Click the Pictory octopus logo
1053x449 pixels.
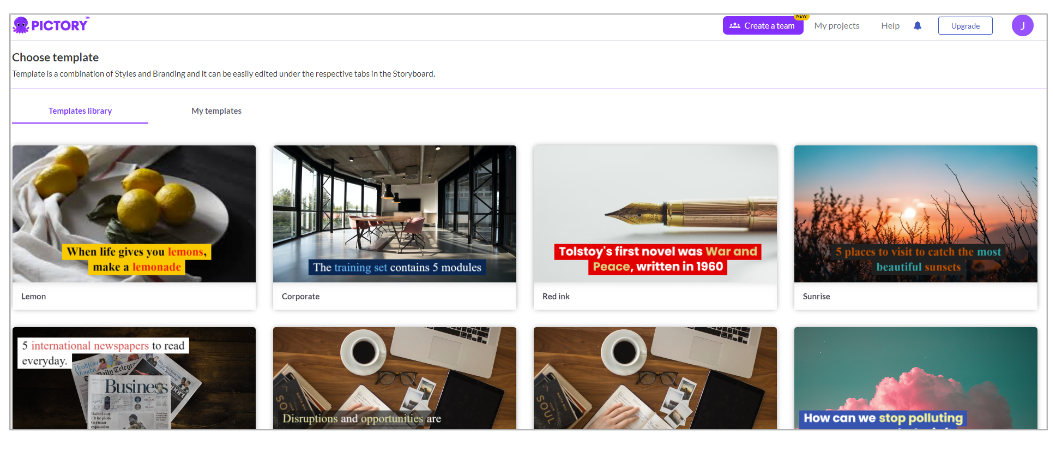pyautogui.click(x=50, y=26)
